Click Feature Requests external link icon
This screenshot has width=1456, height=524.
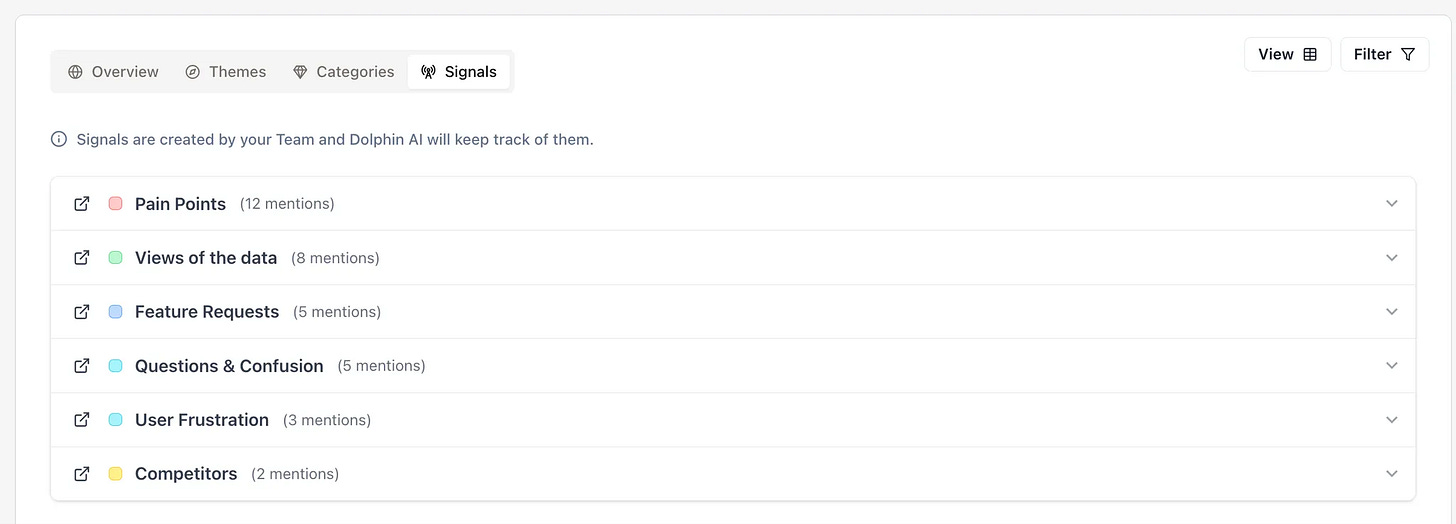[82, 312]
